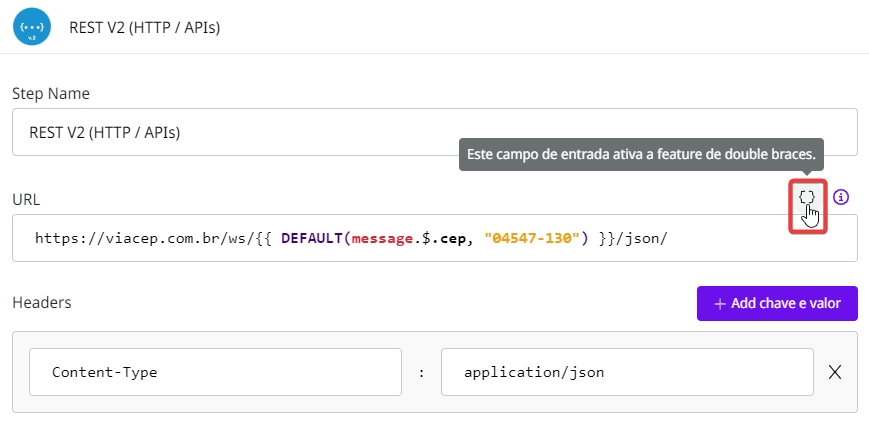869x421 pixels.
Task: Click the URL field label
Action: click(x=26, y=199)
